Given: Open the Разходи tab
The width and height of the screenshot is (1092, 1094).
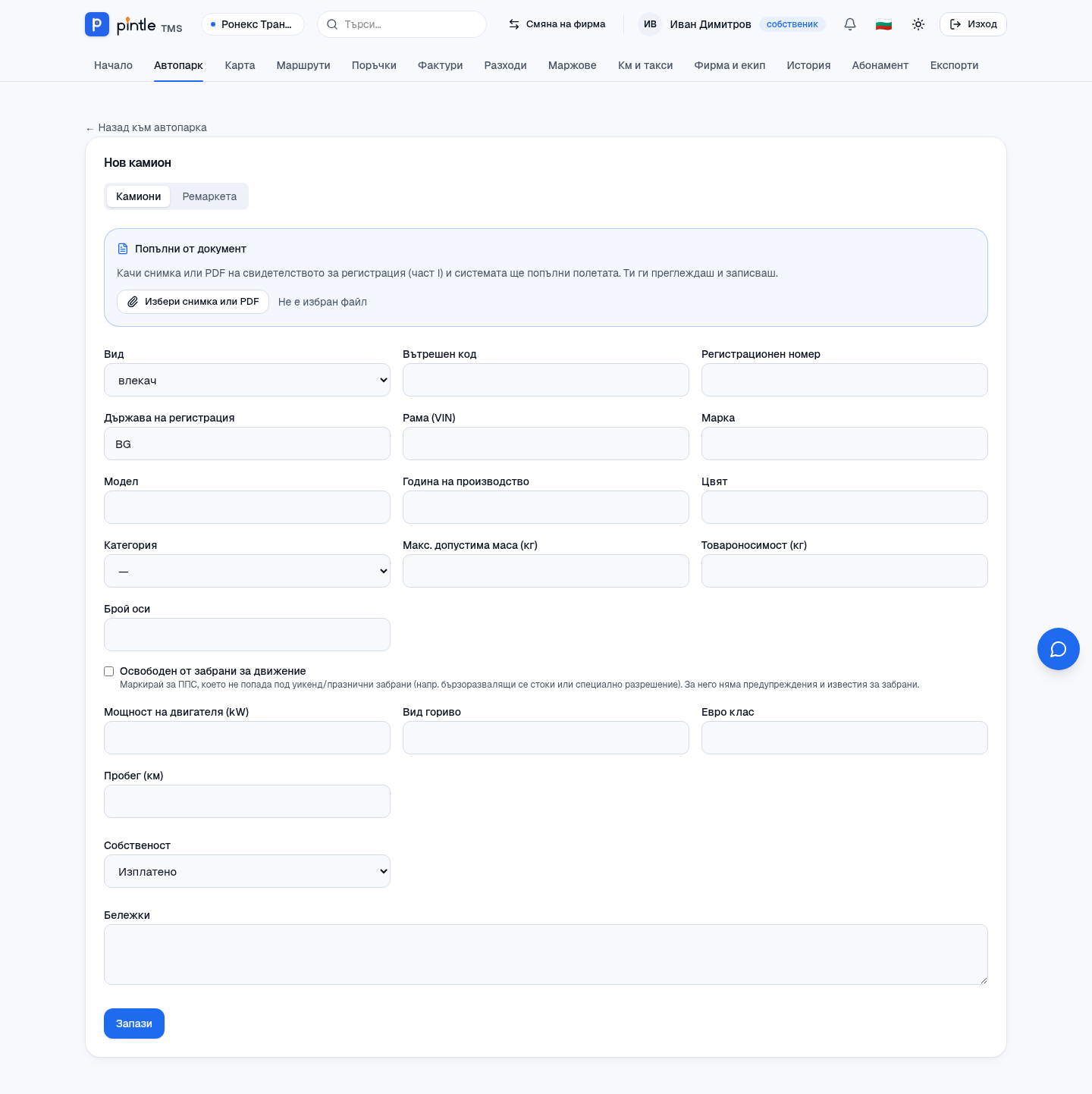Looking at the screenshot, I should coord(506,65).
